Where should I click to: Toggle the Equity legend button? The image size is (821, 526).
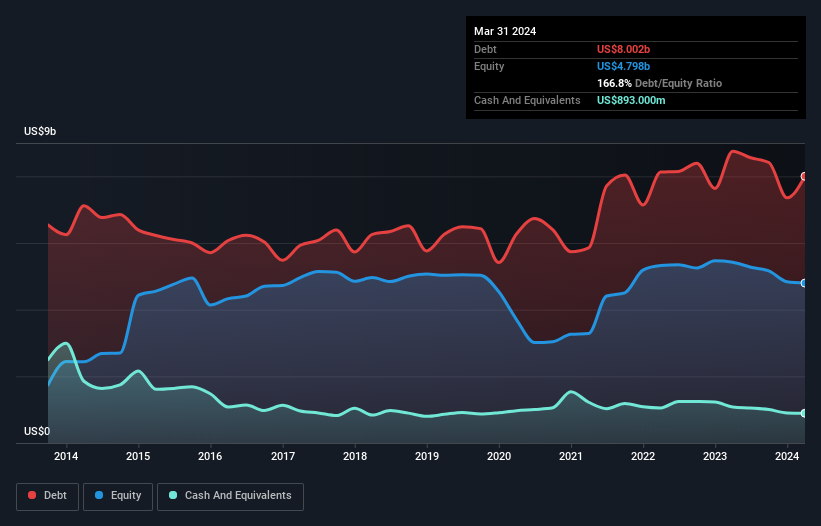point(118,496)
